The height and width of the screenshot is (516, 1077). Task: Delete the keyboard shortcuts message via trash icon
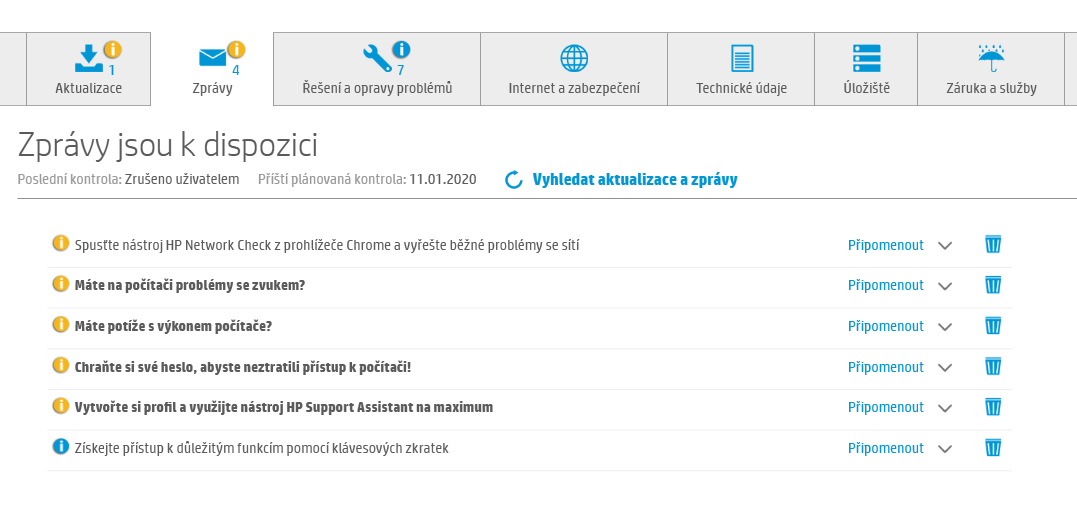(993, 448)
